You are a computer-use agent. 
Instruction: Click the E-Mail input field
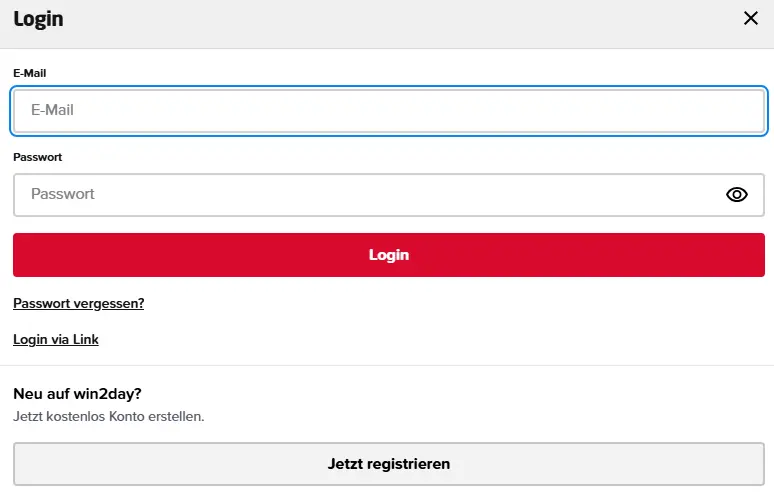pyautogui.click(x=389, y=111)
